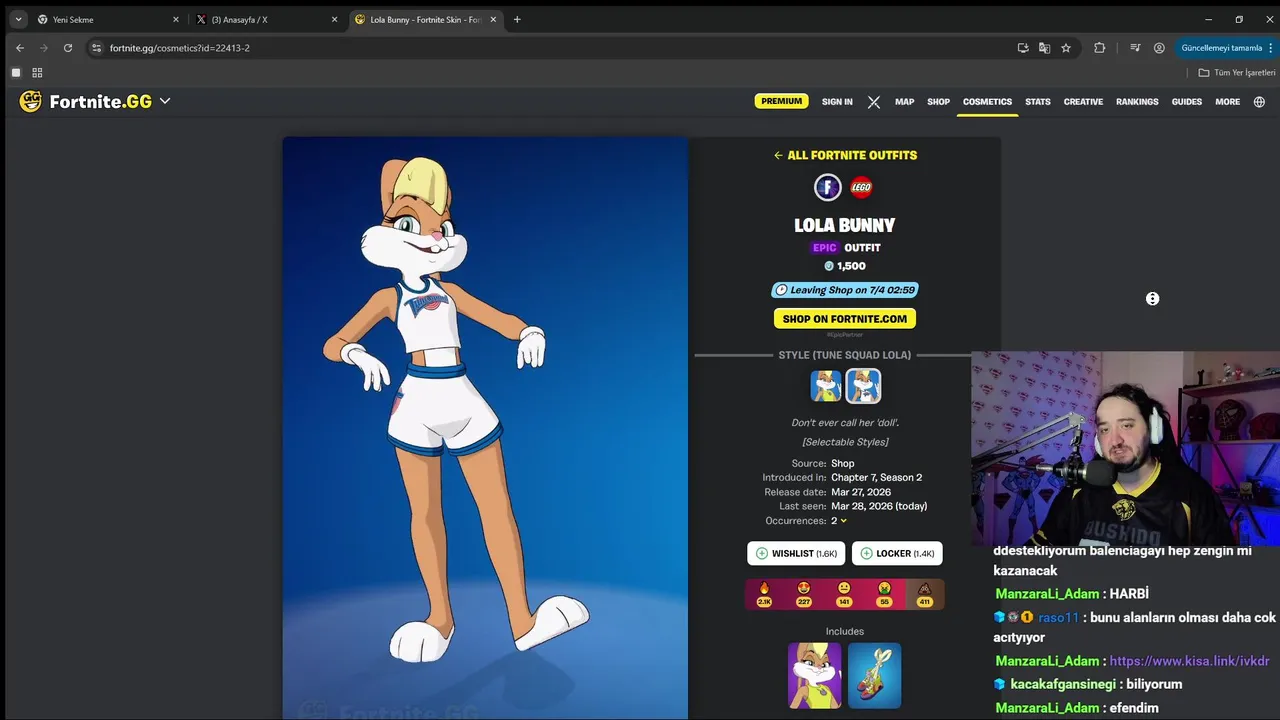Click the heart-eyes reaction emoji
The height and width of the screenshot is (720, 1280).
[x=804, y=594]
